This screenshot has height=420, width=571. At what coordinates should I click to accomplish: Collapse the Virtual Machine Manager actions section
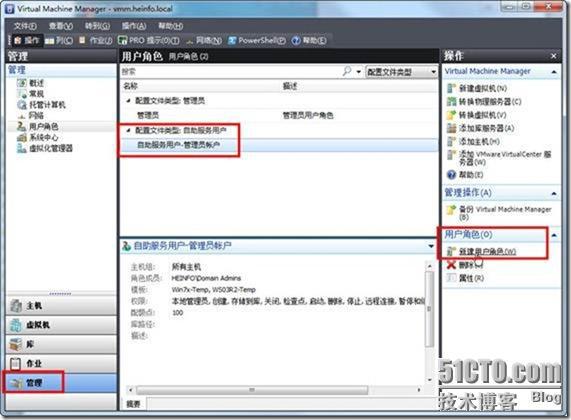554,72
